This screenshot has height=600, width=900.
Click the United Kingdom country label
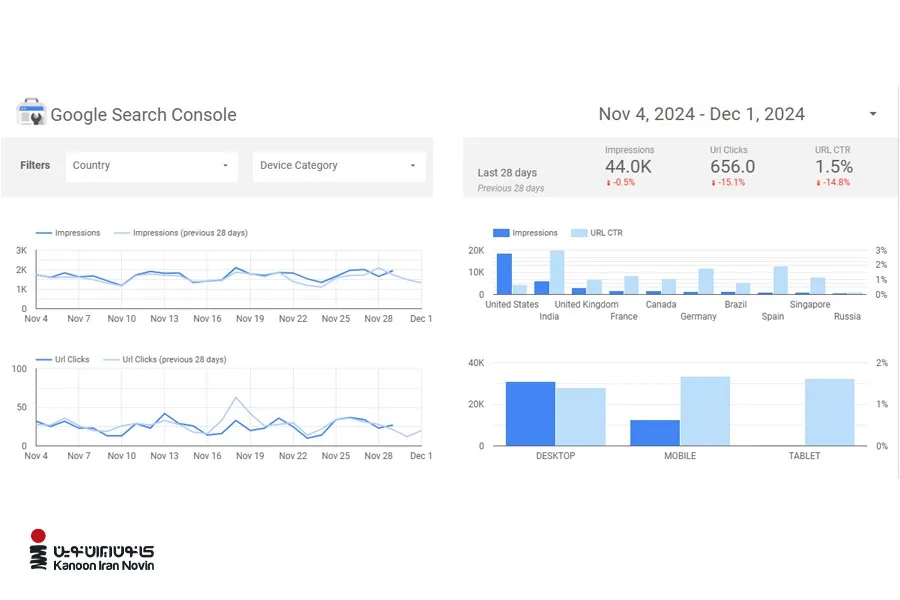[x=587, y=304]
